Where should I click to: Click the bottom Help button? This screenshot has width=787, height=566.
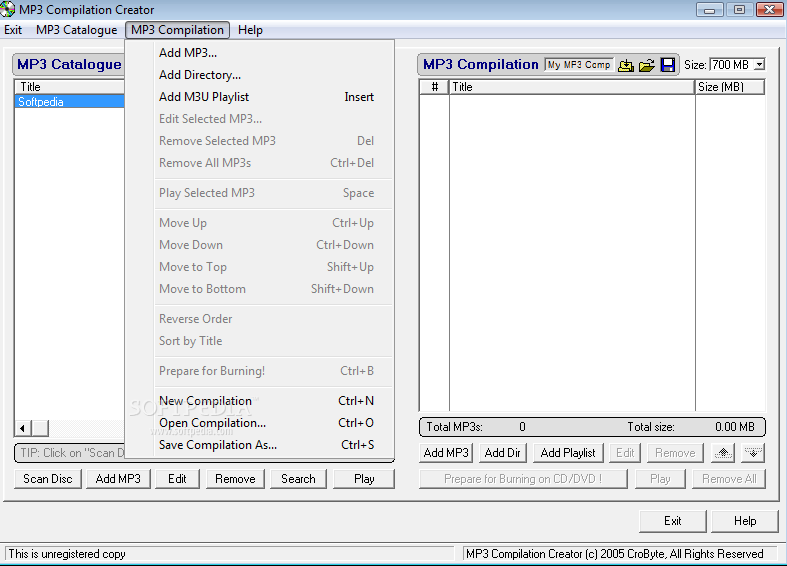click(745, 521)
